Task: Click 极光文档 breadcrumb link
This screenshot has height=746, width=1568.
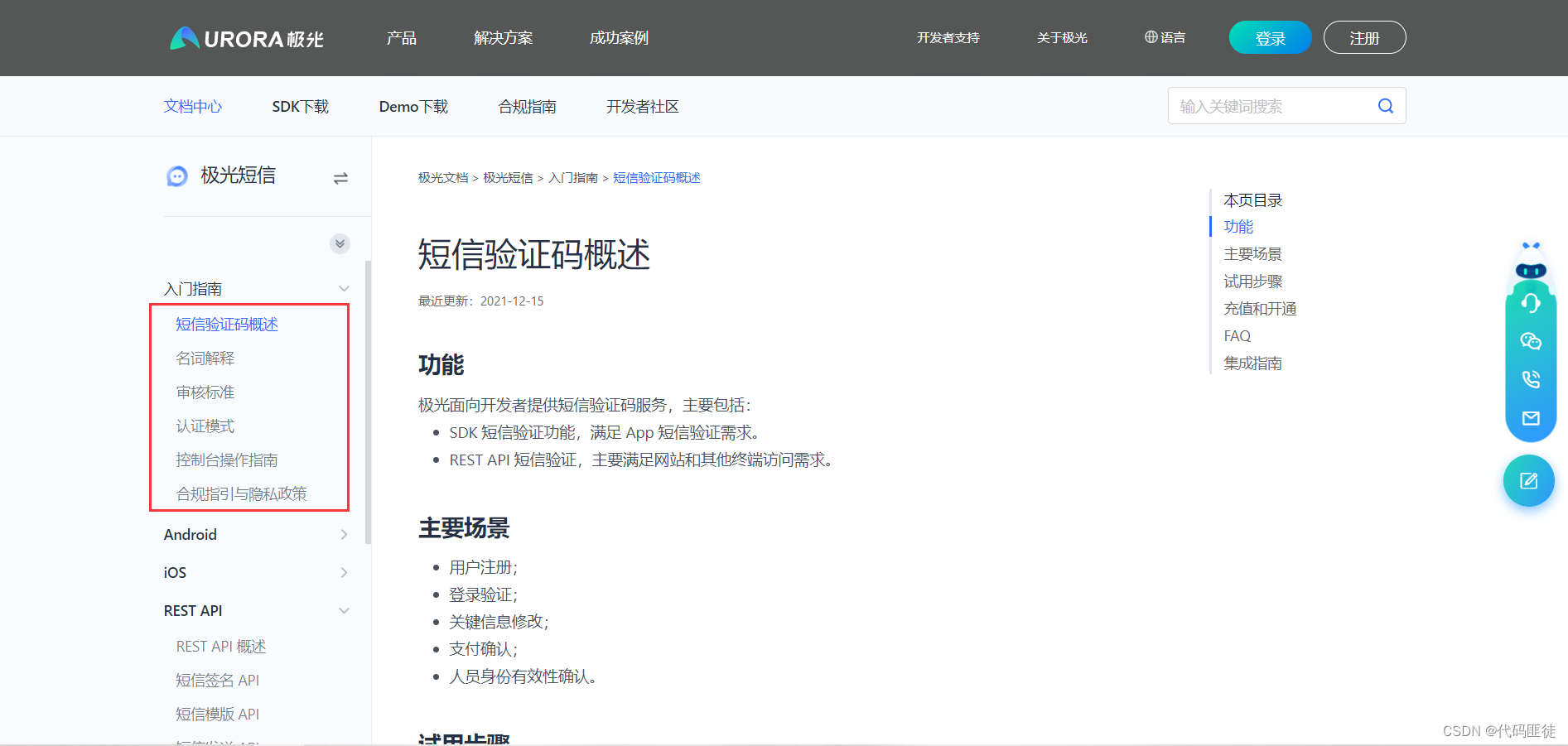Action: point(443,178)
